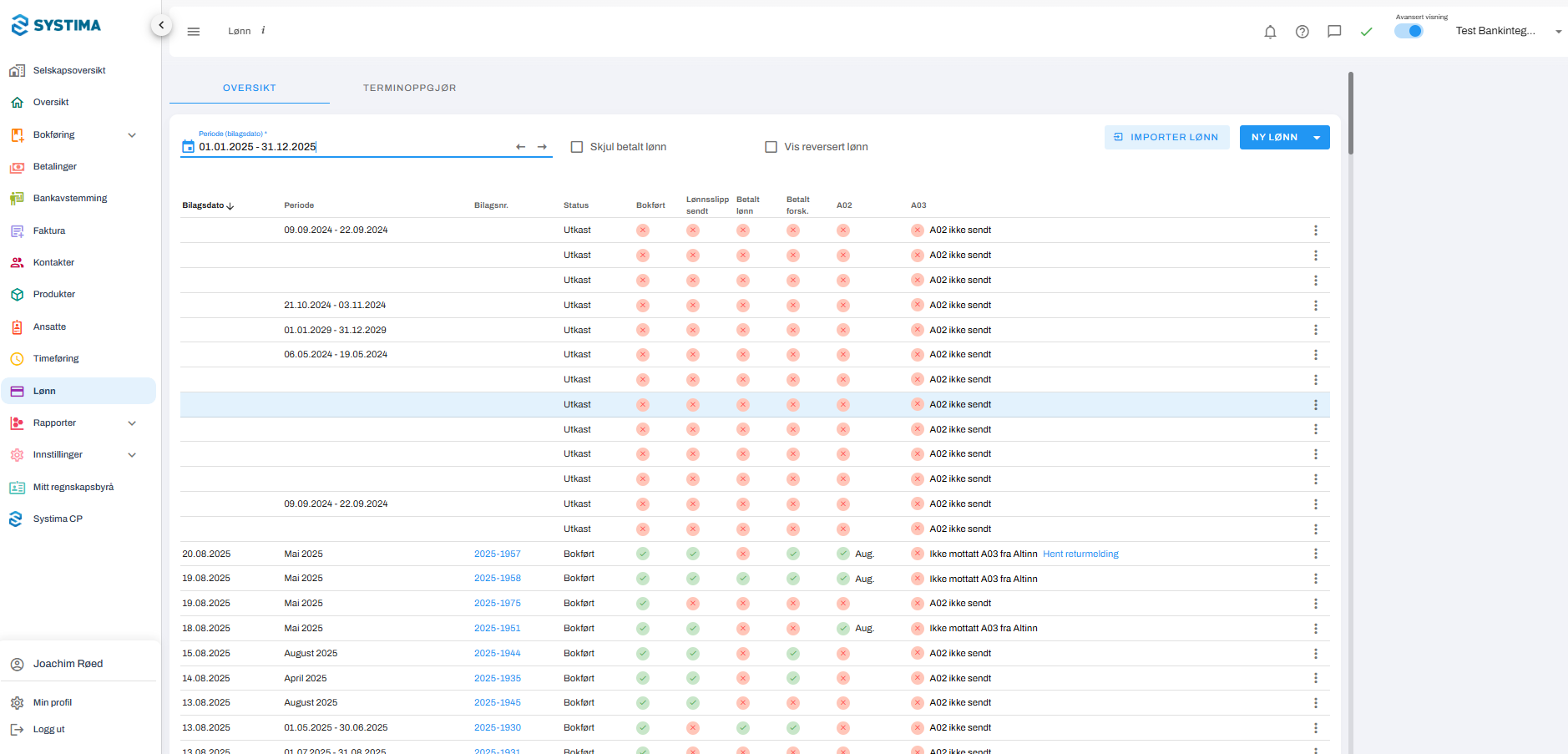Open the hamburger menu icon
The height and width of the screenshot is (754, 1568).
point(194,32)
